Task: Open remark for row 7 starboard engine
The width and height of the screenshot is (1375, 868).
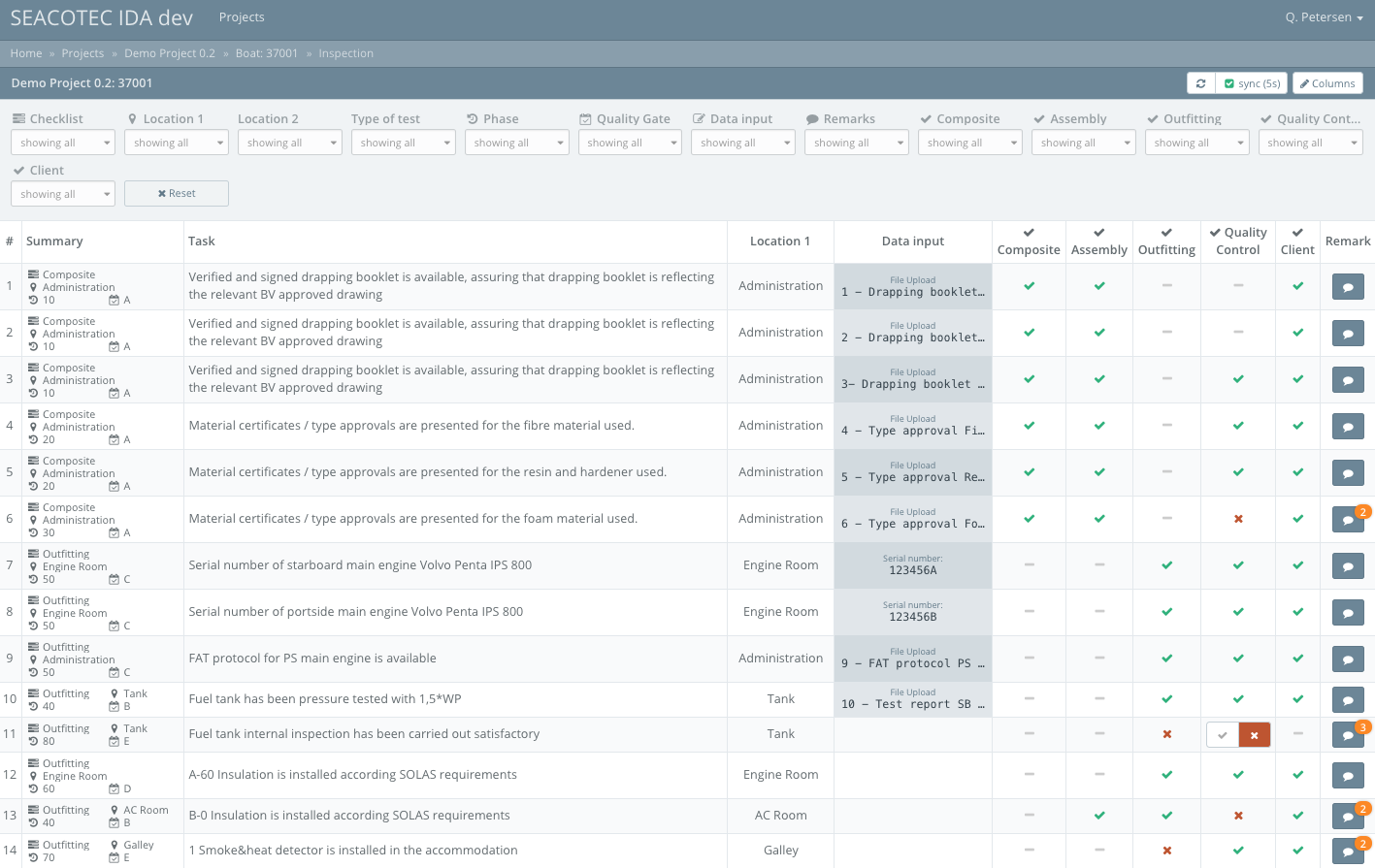Action: (x=1348, y=566)
